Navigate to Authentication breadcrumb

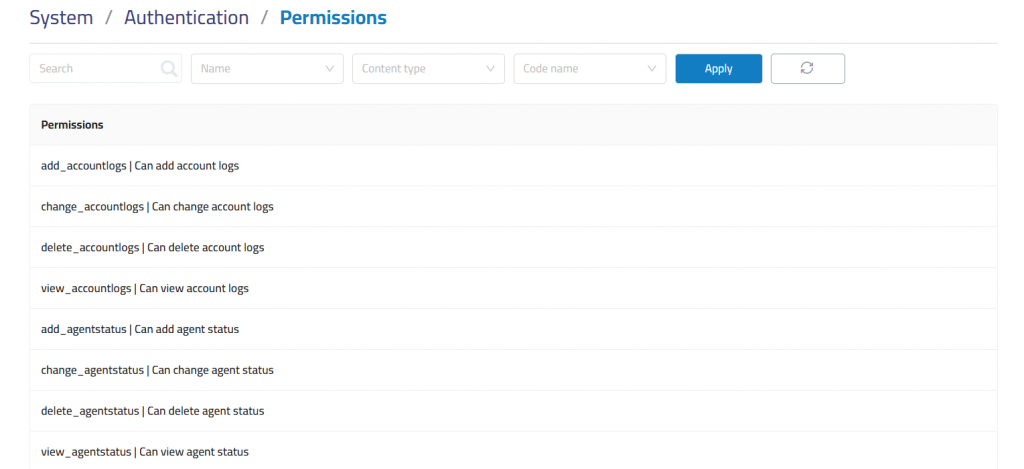point(186,18)
